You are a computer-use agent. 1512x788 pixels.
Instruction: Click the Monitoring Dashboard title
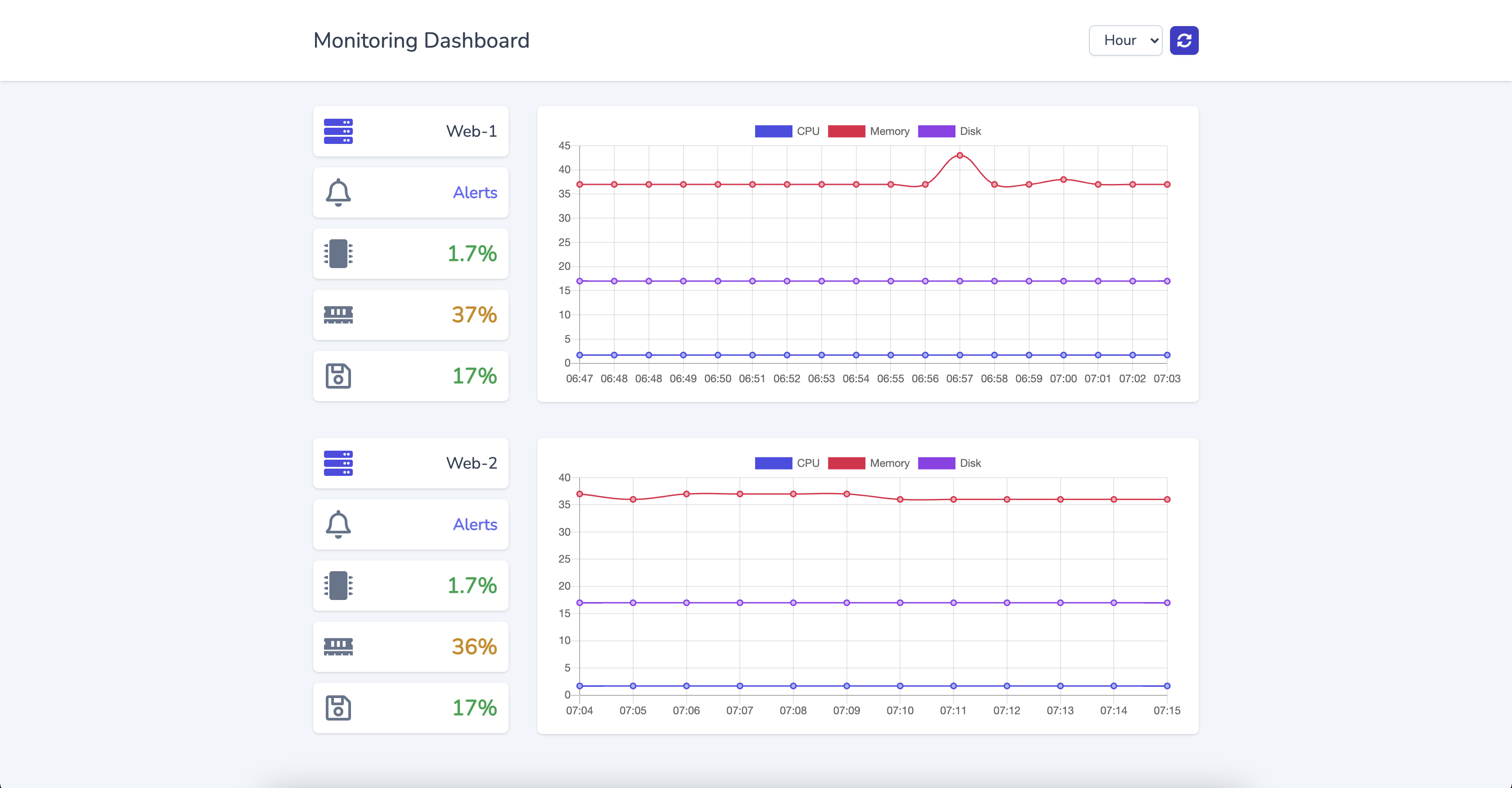[x=421, y=40]
